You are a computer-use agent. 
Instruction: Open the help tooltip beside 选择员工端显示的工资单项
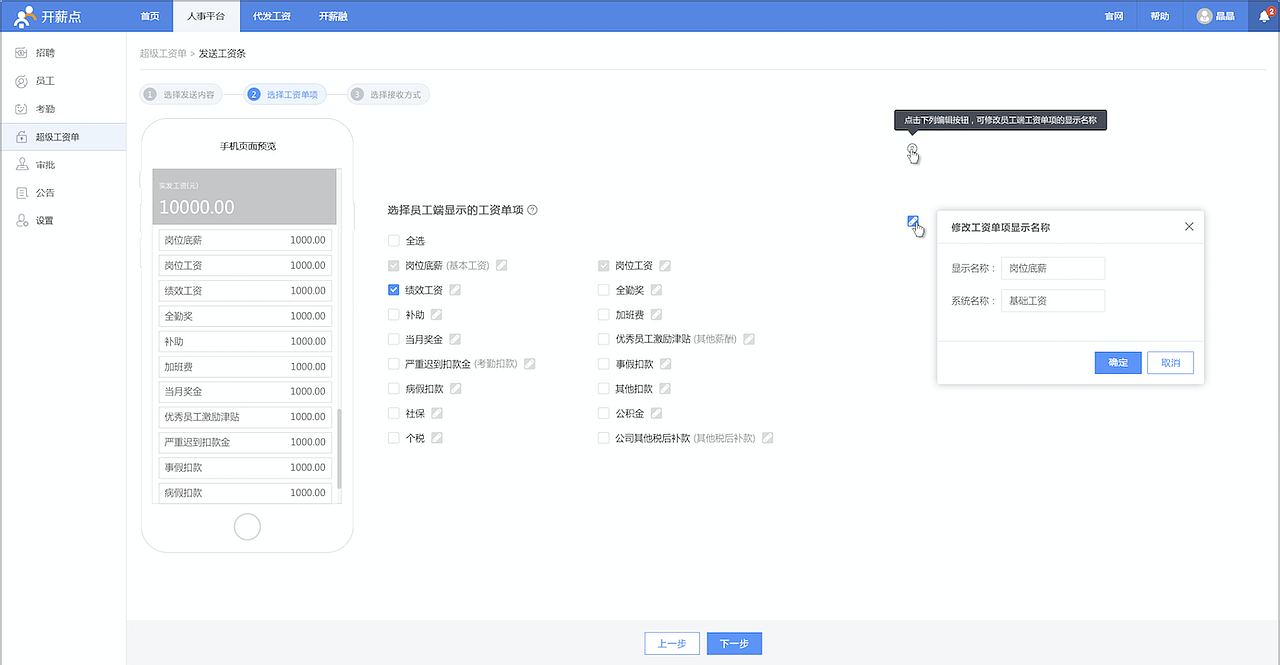(x=531, y=209)
